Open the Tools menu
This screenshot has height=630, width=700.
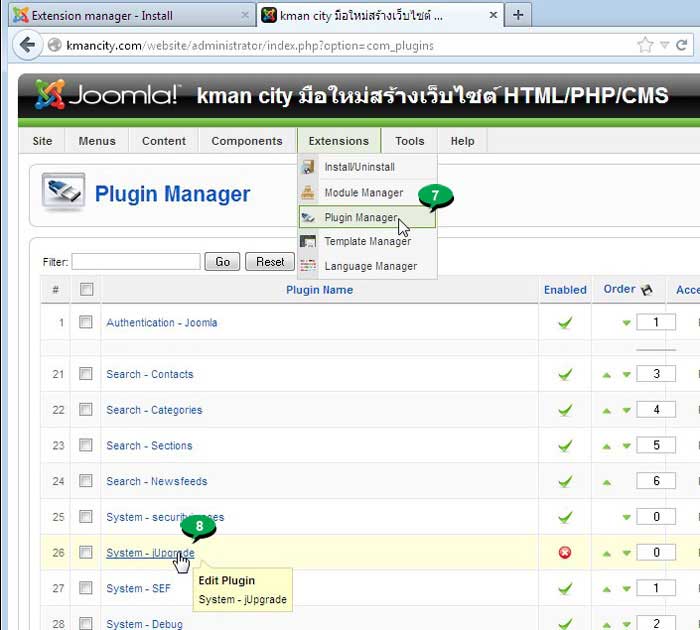click(410, 141)
